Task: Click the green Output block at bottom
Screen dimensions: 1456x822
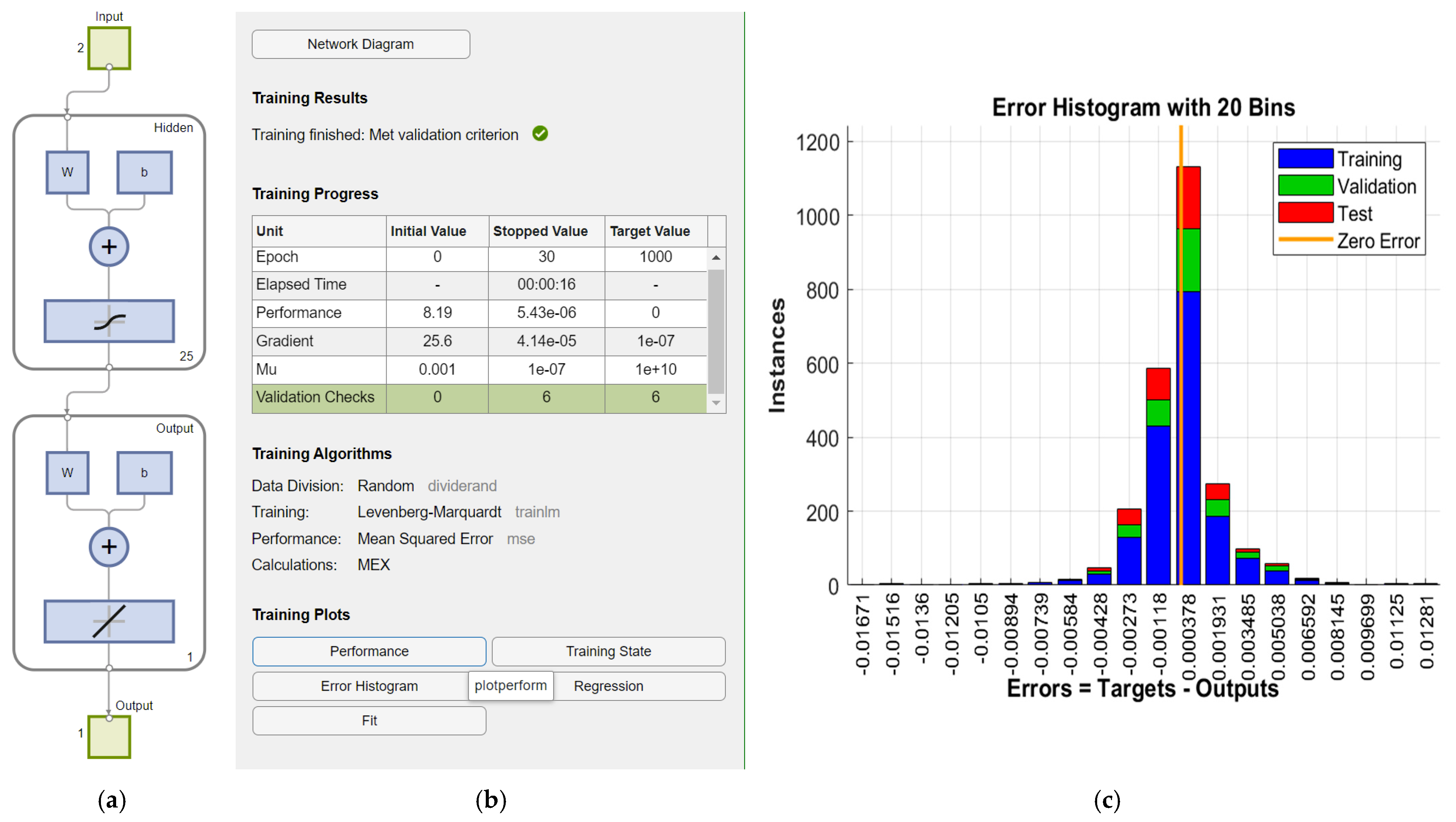Action: click(x=109, y=737)
